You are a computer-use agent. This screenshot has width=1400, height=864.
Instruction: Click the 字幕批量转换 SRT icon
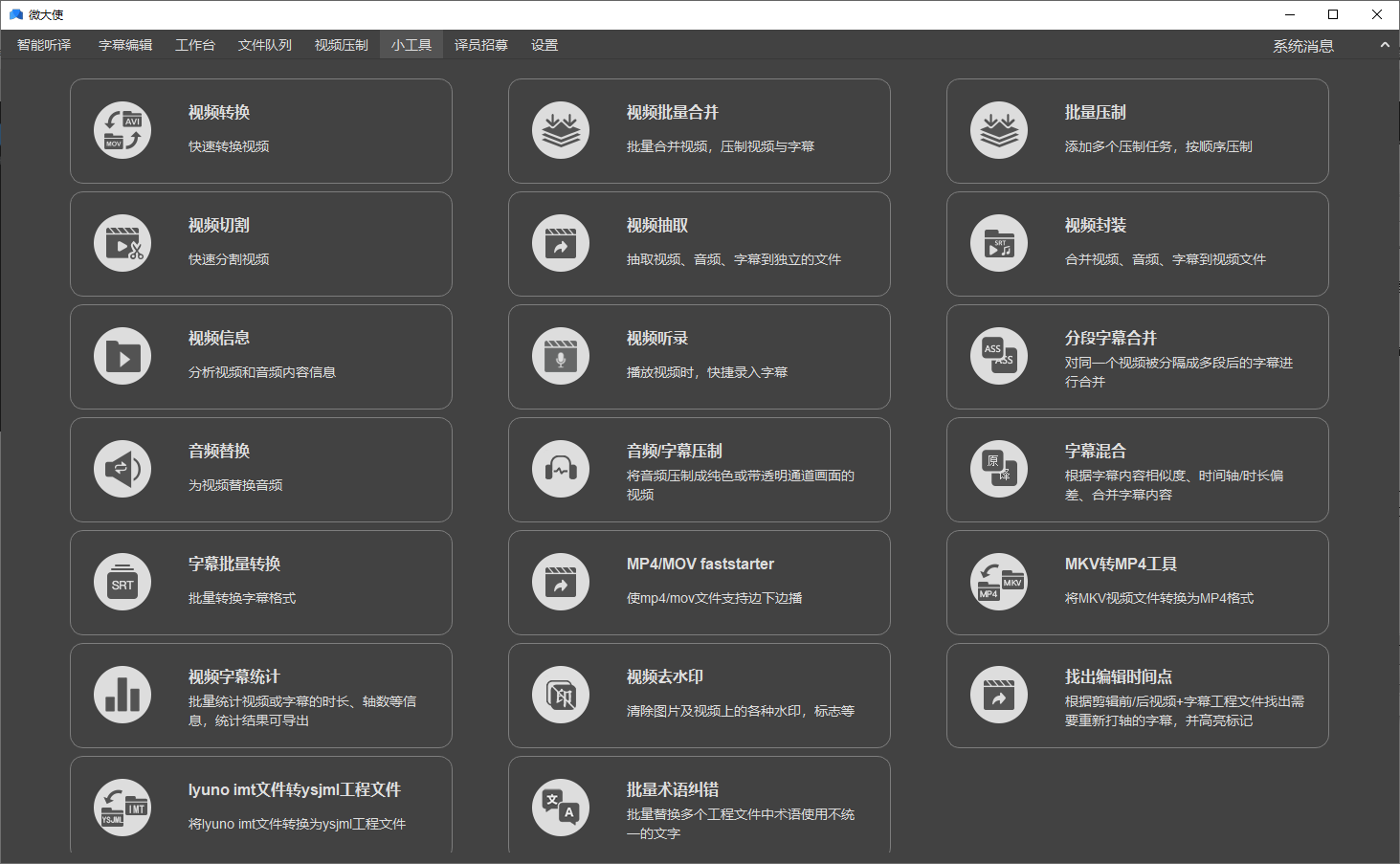tap(122, 582)
